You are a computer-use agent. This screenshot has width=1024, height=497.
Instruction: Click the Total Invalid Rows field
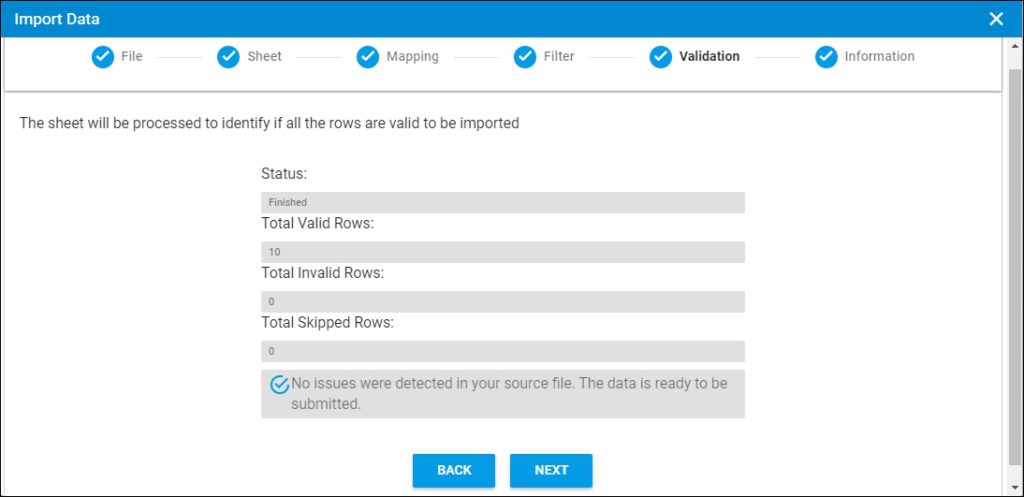click(503, 302)
